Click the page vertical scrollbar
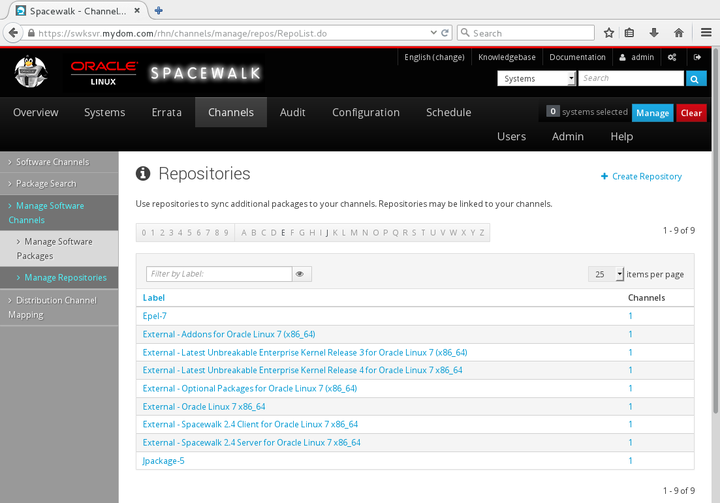 [x=715, y=230]
